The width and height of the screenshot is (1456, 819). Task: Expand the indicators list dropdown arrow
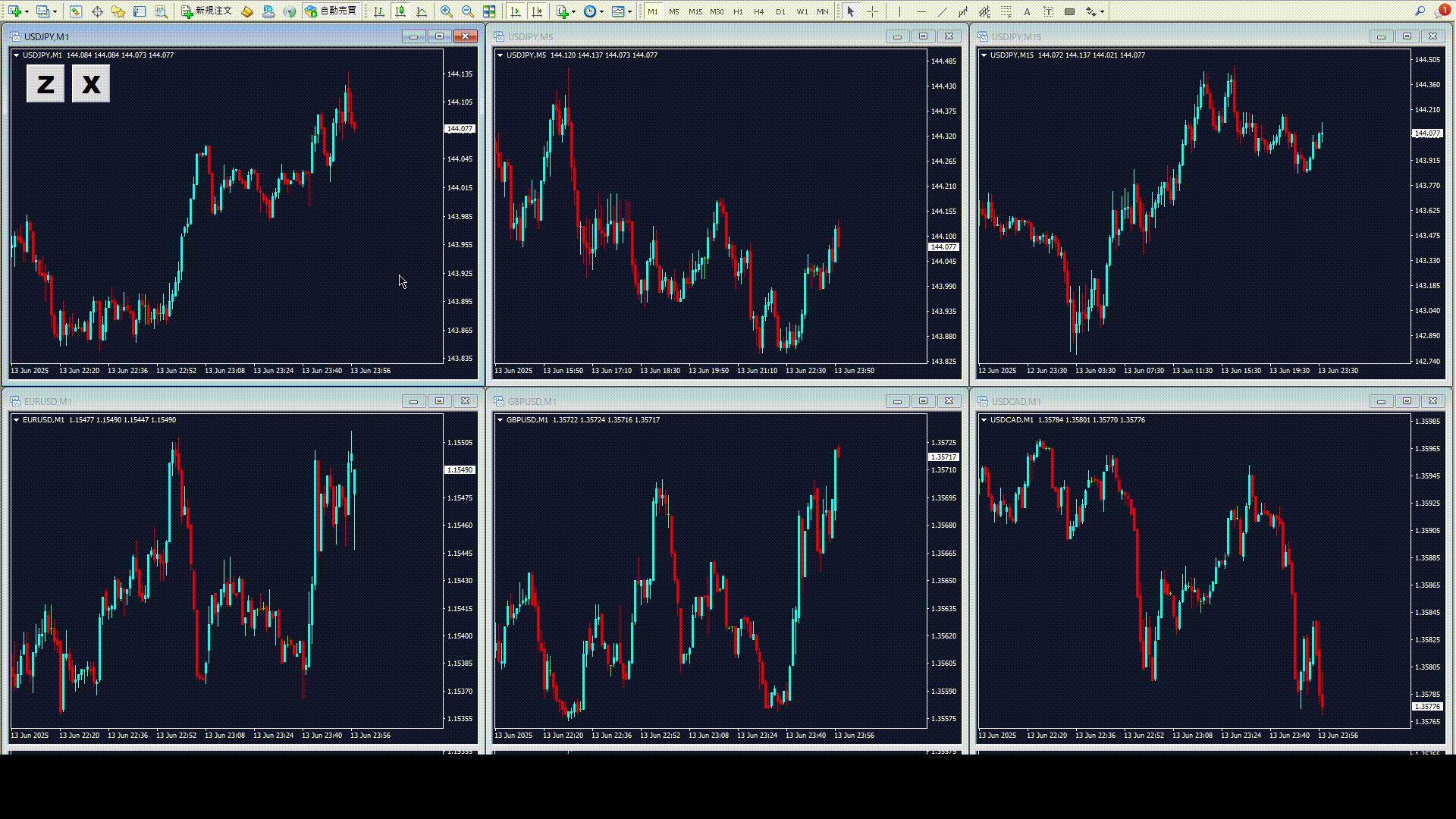tap(573, 11)
